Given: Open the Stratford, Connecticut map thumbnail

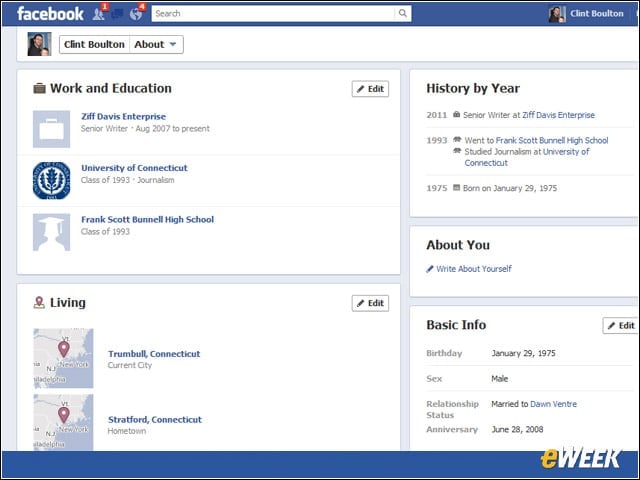Looking at the screenshot, I should (x=63, y=422).
